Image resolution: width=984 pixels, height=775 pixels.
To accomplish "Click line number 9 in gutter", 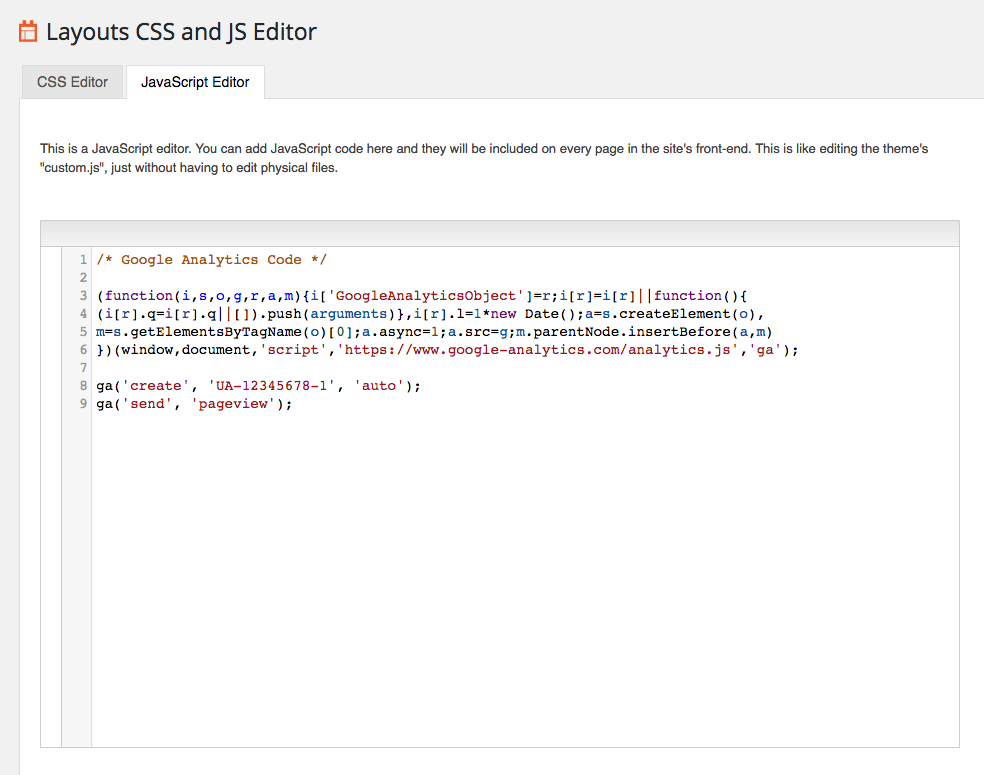I will [83, 404].
